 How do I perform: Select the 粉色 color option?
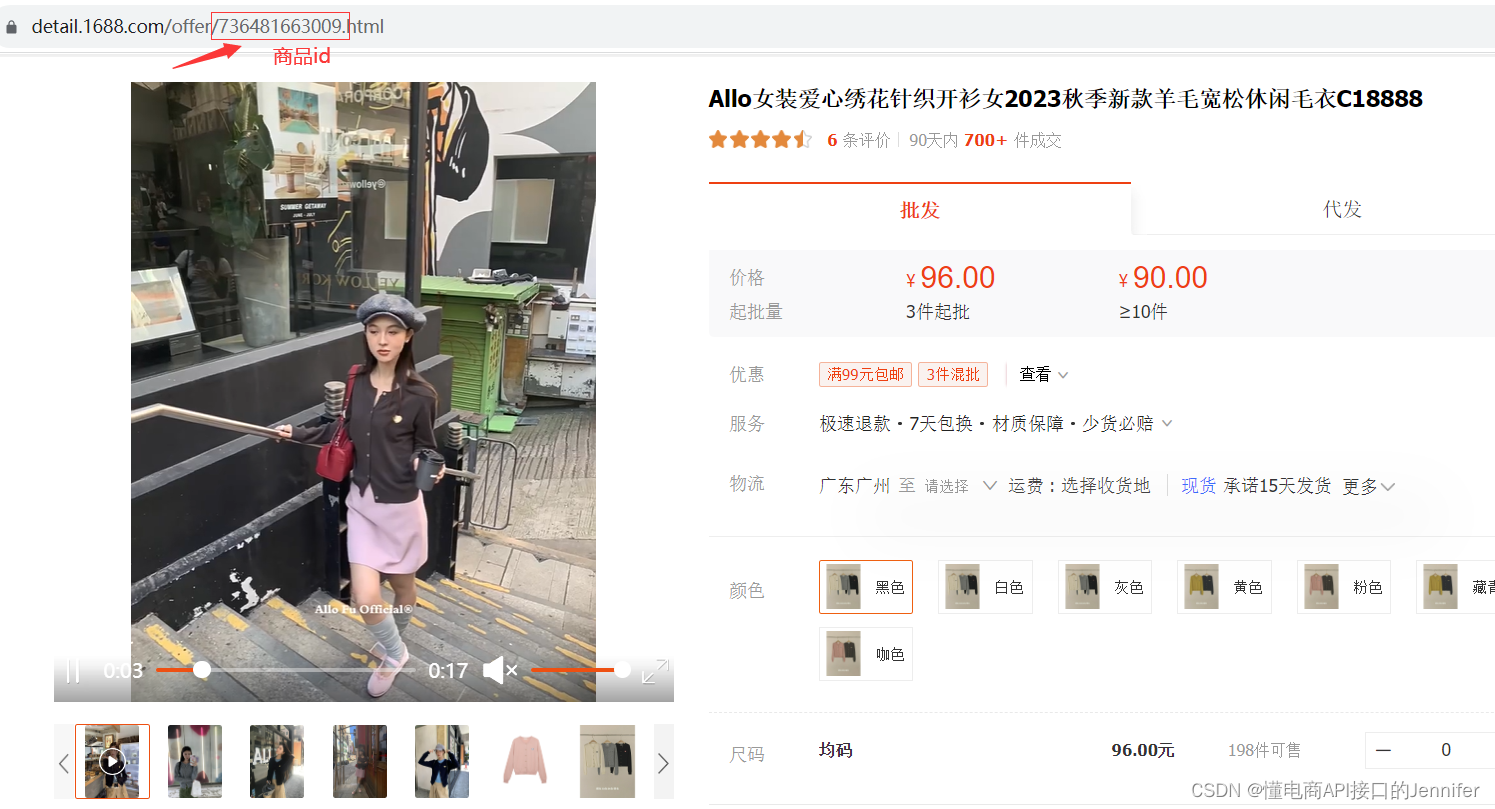[1343, 587]
